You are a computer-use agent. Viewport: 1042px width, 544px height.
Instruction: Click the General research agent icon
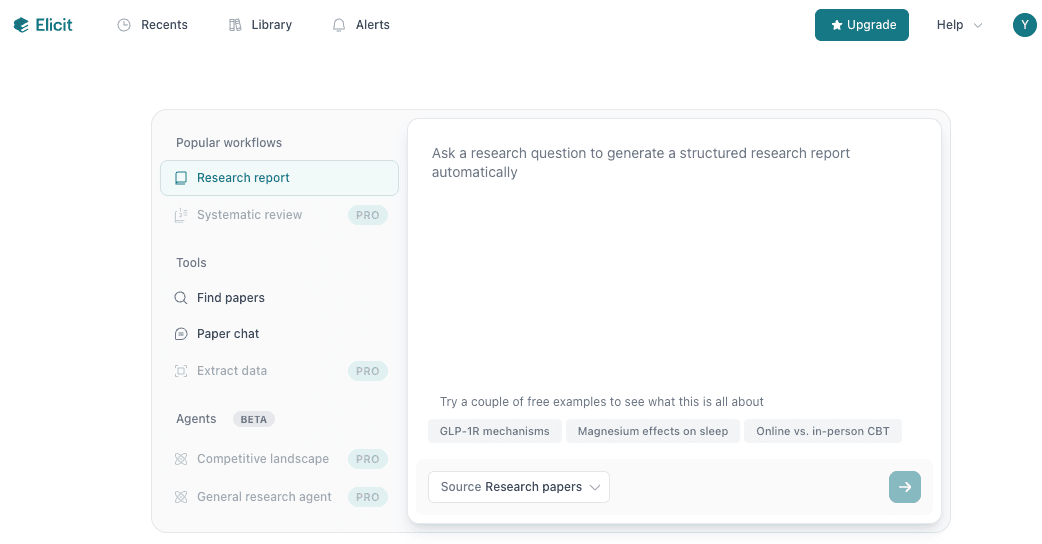[x=181, y=497]
